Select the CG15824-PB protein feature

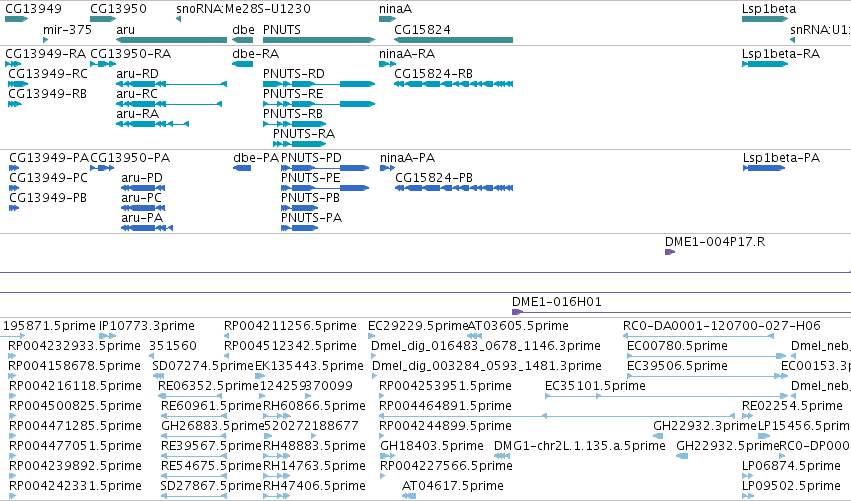(454, 188)
